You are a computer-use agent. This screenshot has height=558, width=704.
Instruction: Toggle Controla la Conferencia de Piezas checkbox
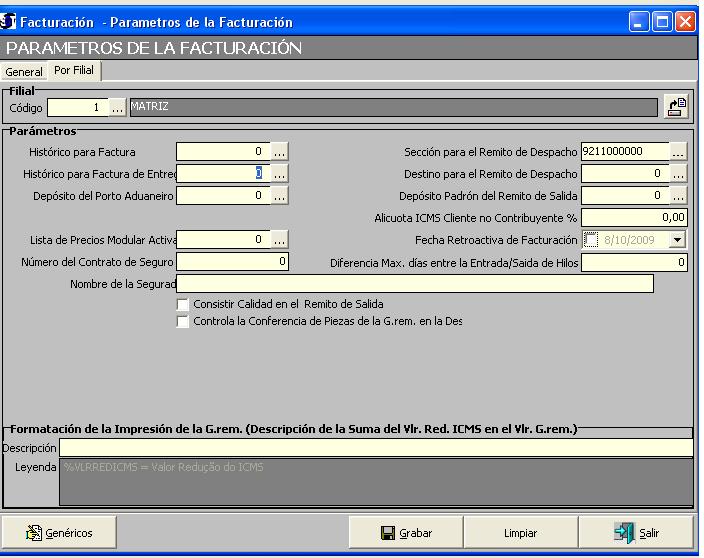[x=182, y=322]
